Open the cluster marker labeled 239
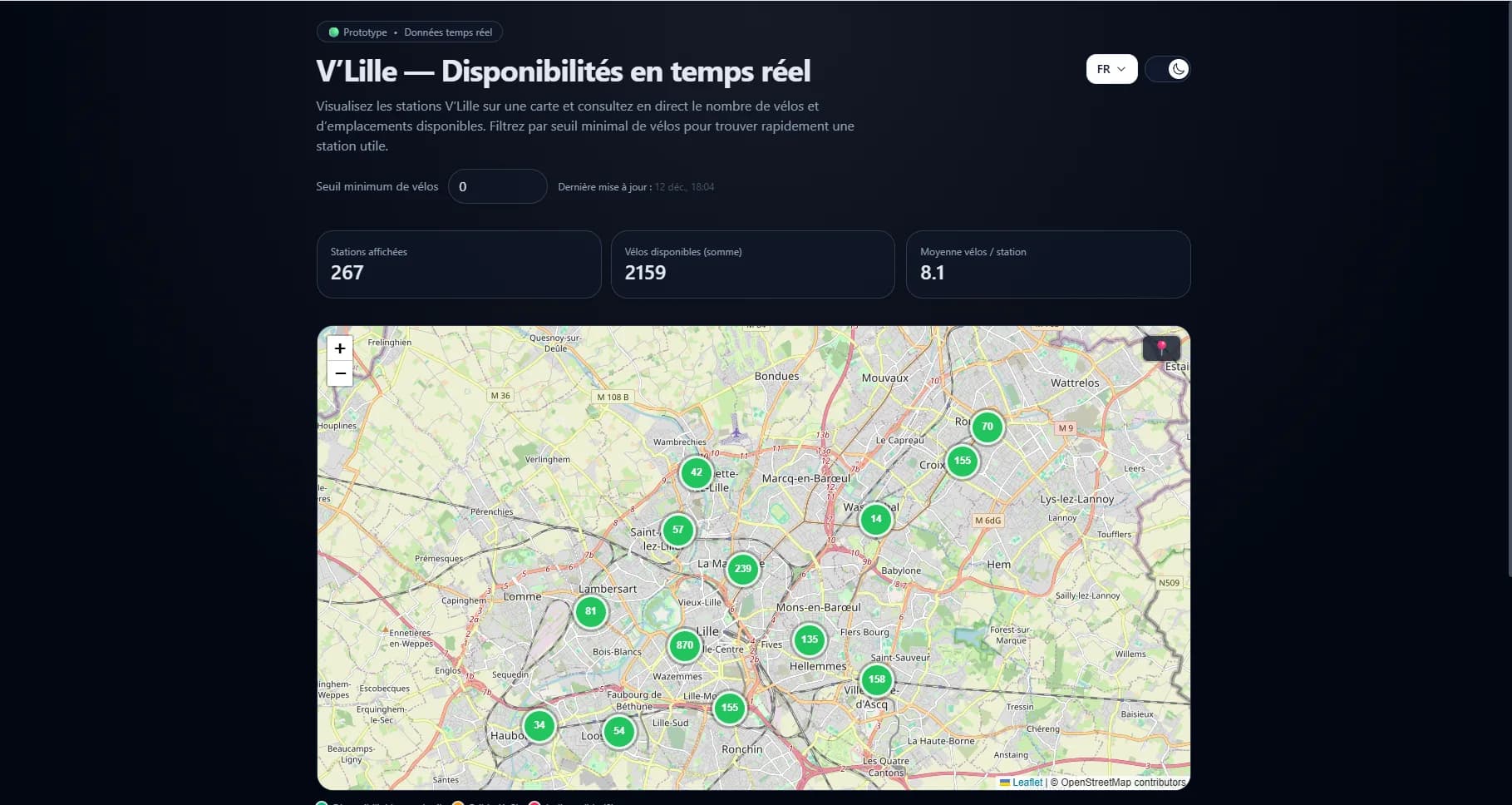 (743, 569)
